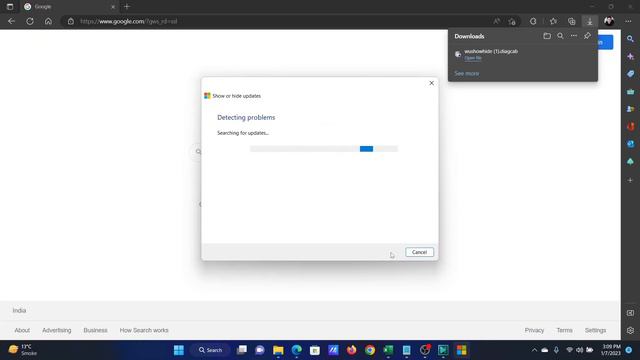This screenshot has width=640, height=360.
Task: Add an app to Edge sidebar
Action: pos(631,180)
